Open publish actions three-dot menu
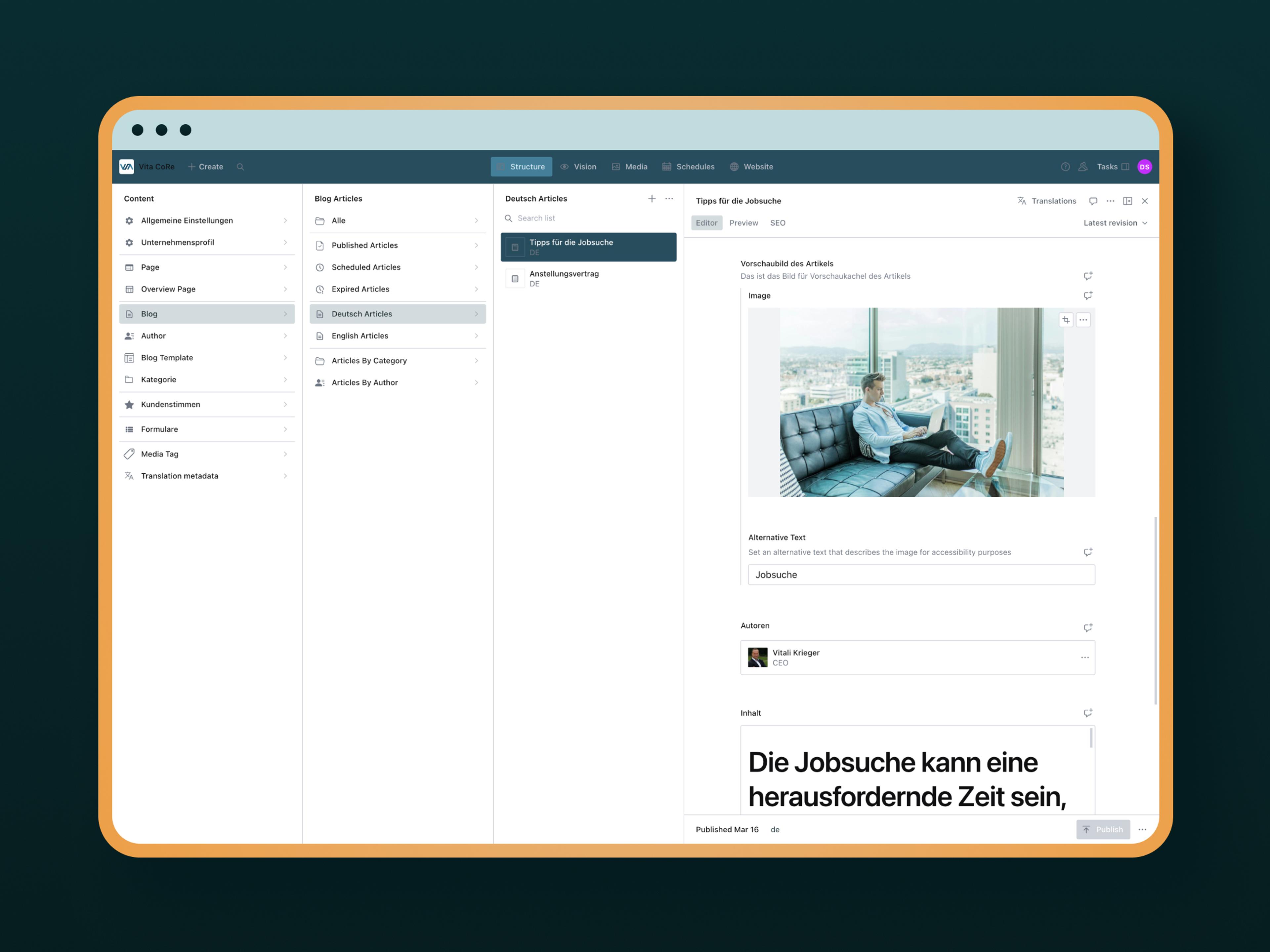 [x=1143, y=830]
